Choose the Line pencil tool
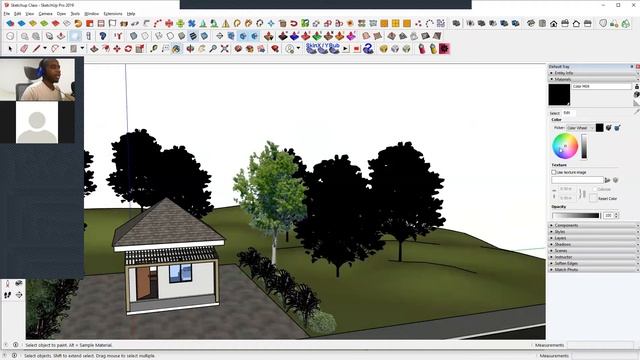Viewport: 640px width, 360px height. tap(37, 49)
